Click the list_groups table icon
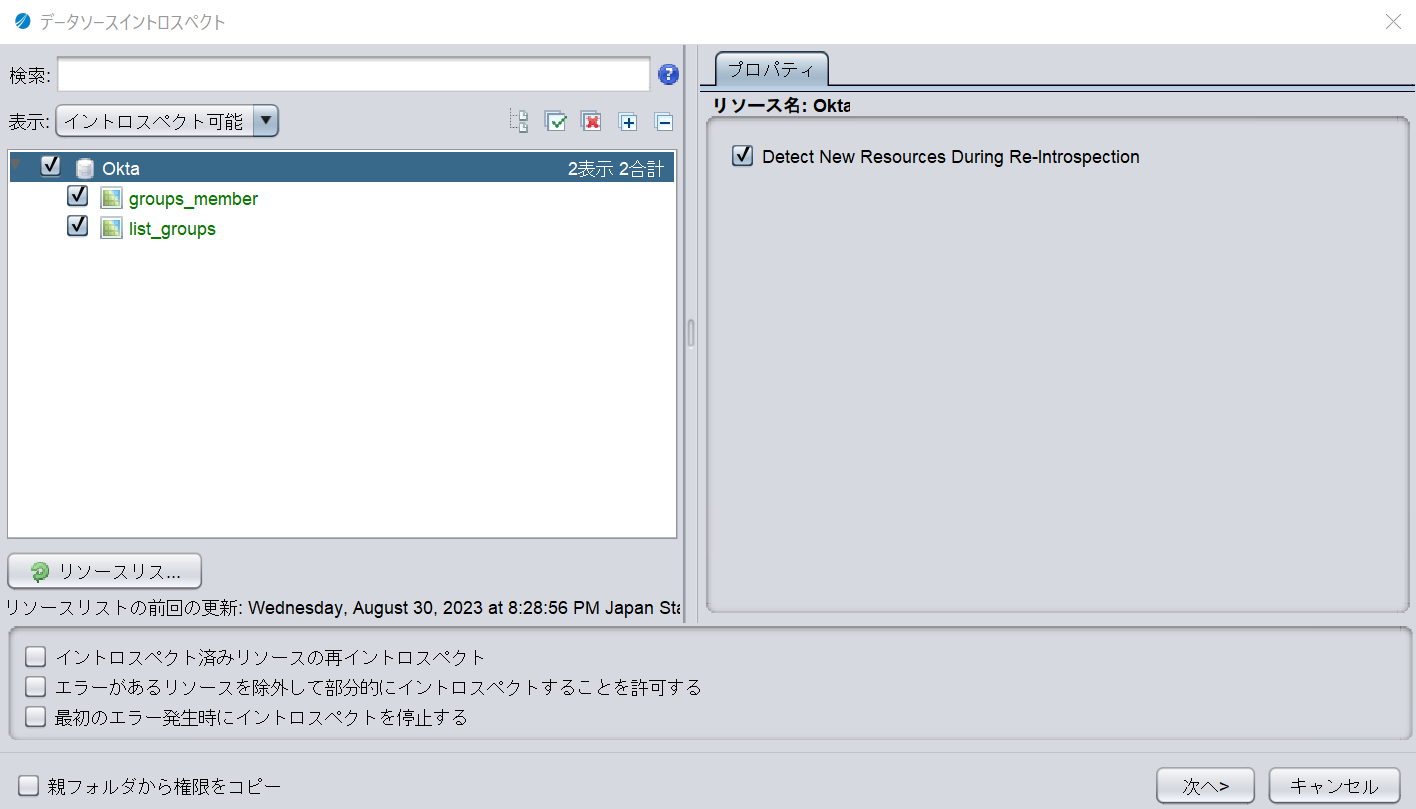 coord(111,229)
